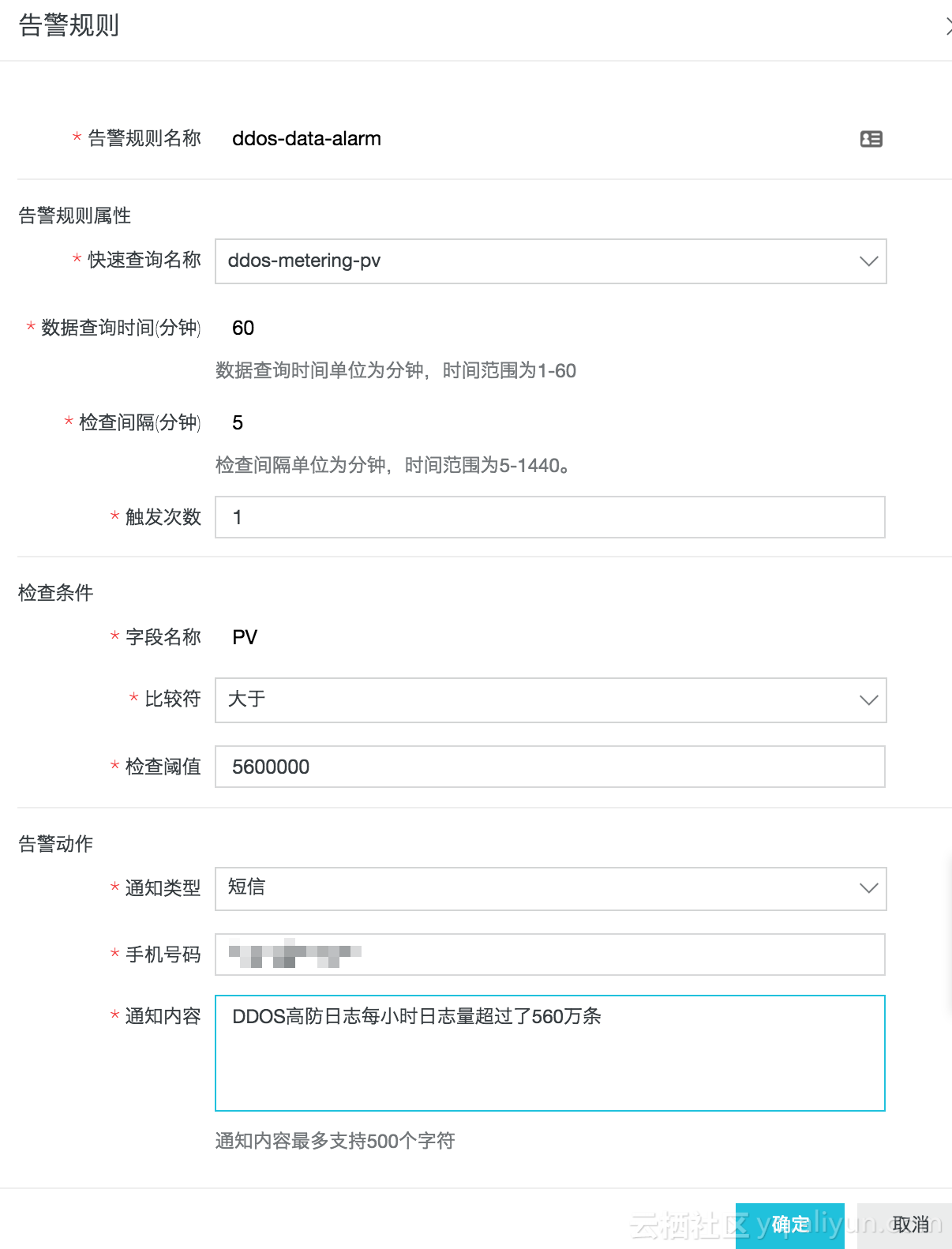Click the 检查阈值 field containing 5600000

click(550, 767)
